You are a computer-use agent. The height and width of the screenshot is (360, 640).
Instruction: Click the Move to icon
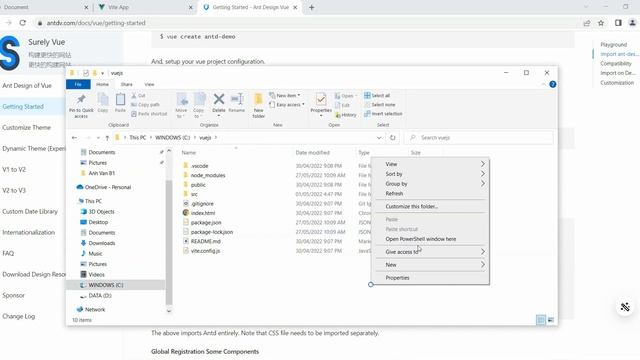point(182,99)
